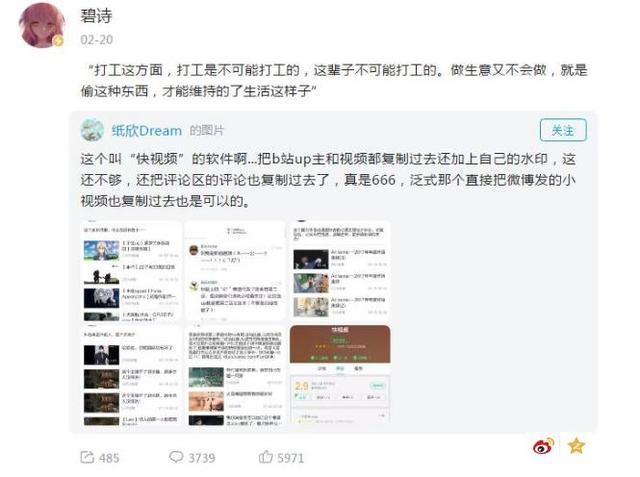The image size is (640, 477).
Task: Open the 快视频 app rating image
Action: (x=340, y=375)
